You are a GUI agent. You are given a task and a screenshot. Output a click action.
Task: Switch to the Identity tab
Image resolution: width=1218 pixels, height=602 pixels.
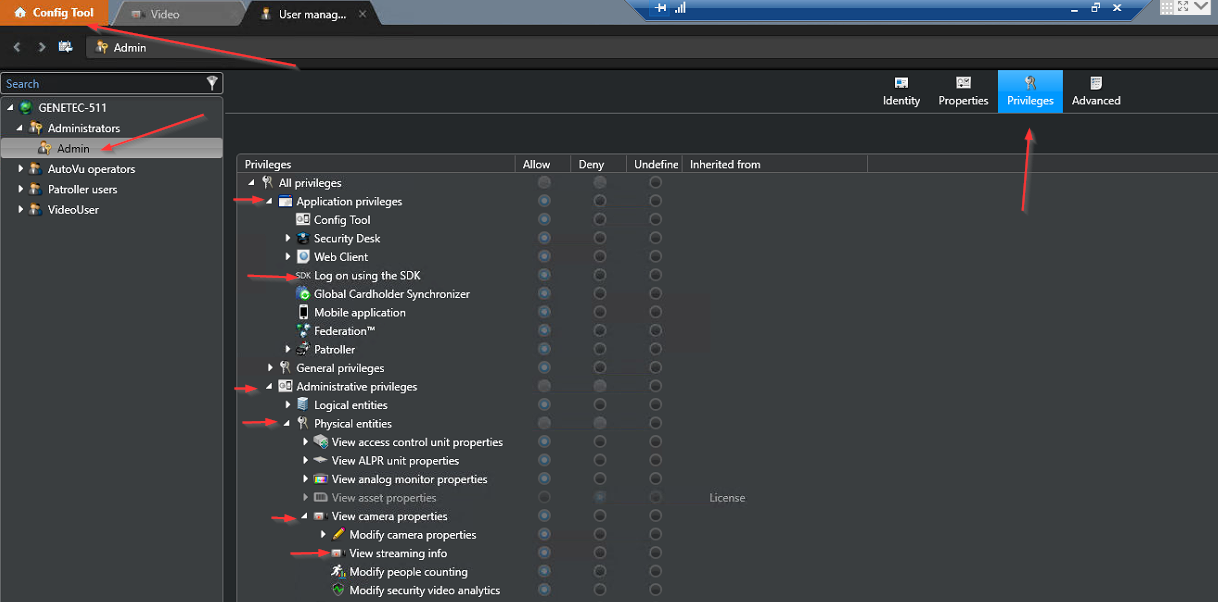(x=901, y=91)
